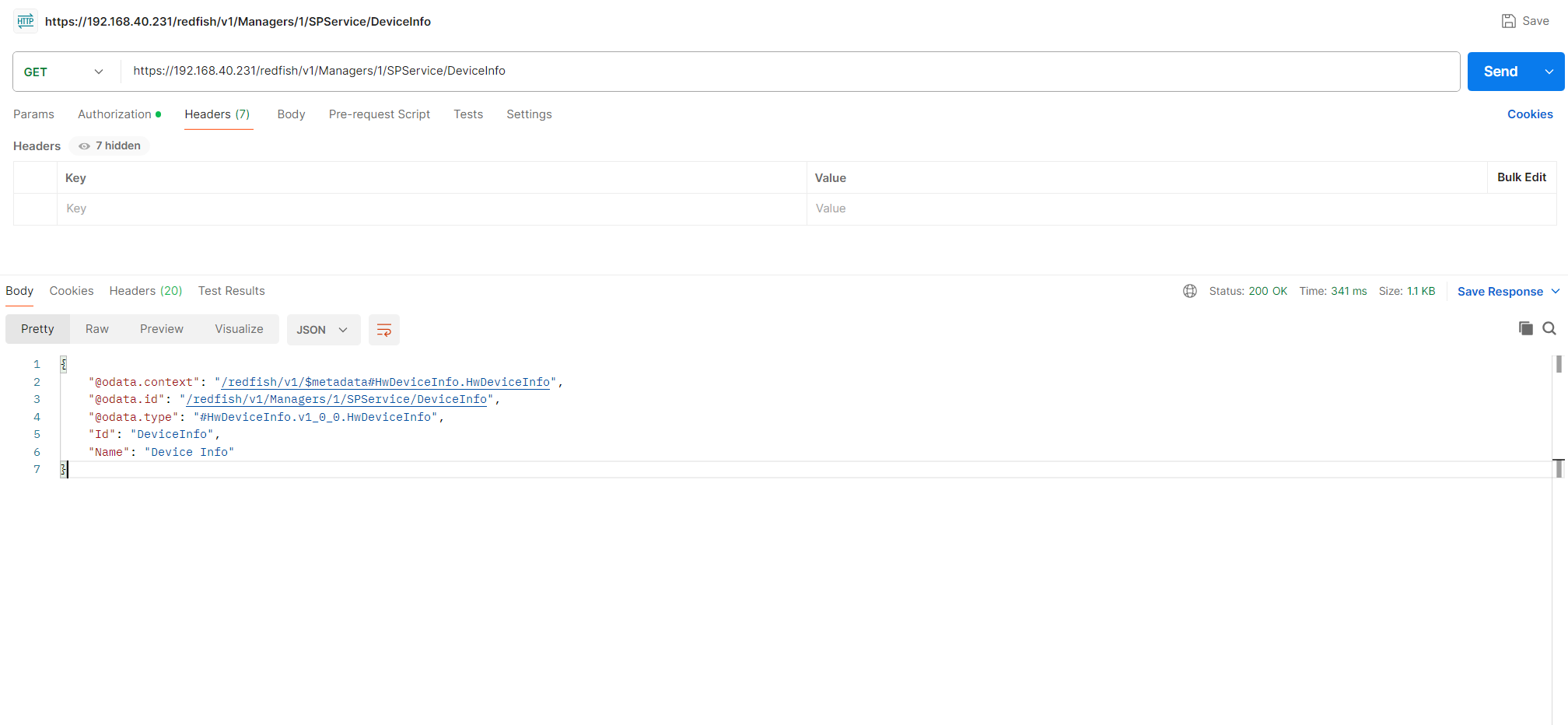Click the Send button
Screen dimensions: 1568x725
(x=1500, y=72)
